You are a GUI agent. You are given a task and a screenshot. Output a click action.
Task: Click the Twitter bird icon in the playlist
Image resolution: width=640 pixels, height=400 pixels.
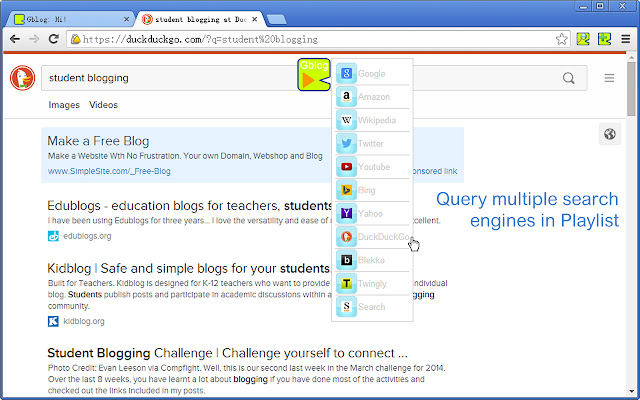tap(346, 143)
